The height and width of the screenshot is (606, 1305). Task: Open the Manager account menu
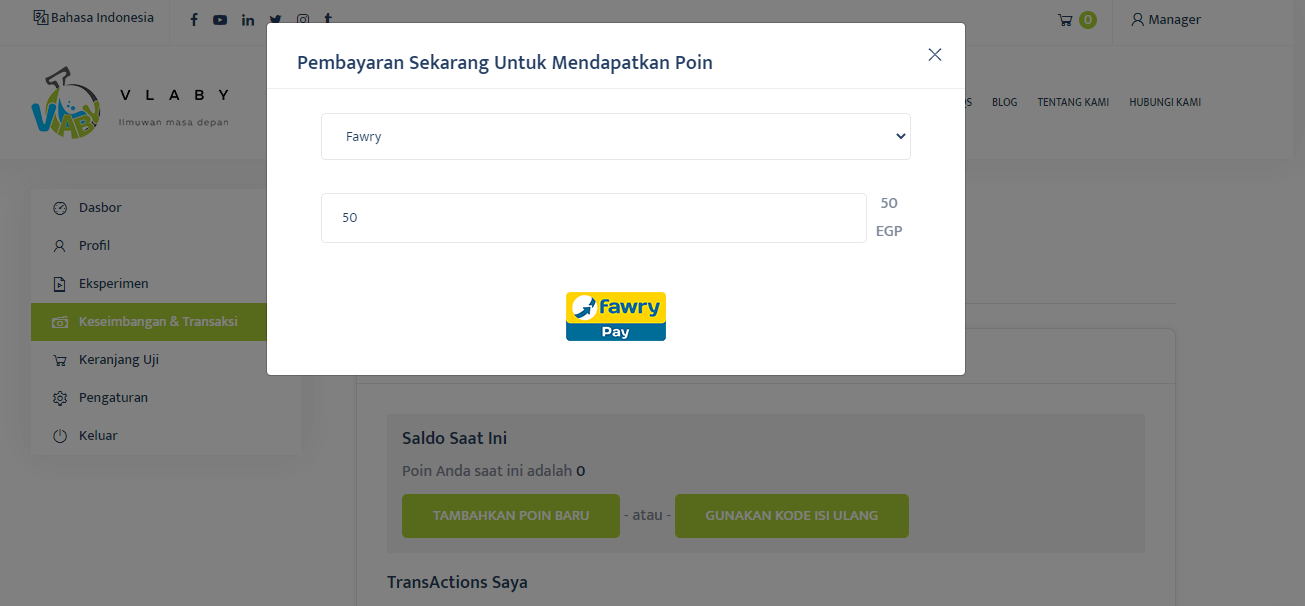(x=1165, y=19)
